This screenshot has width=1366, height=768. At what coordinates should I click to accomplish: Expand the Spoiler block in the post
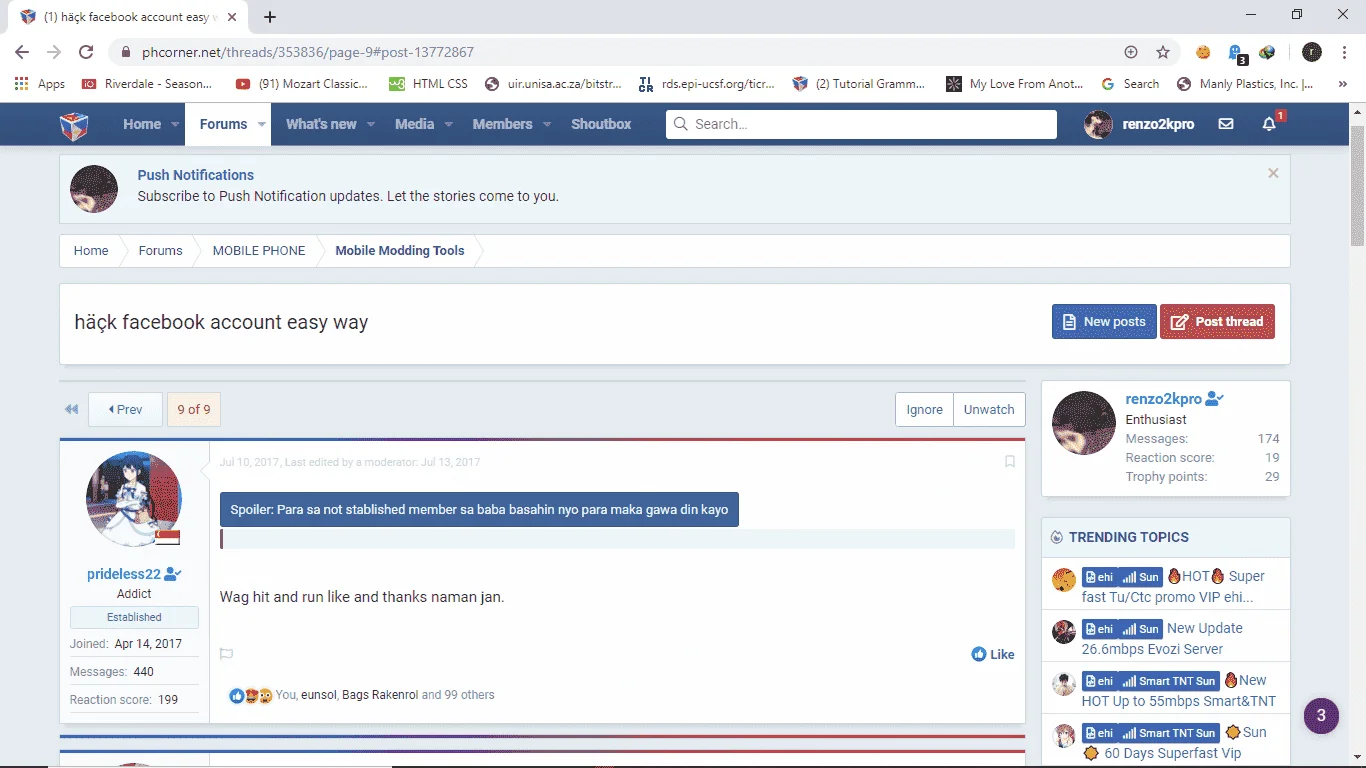(x=479, y=509)
